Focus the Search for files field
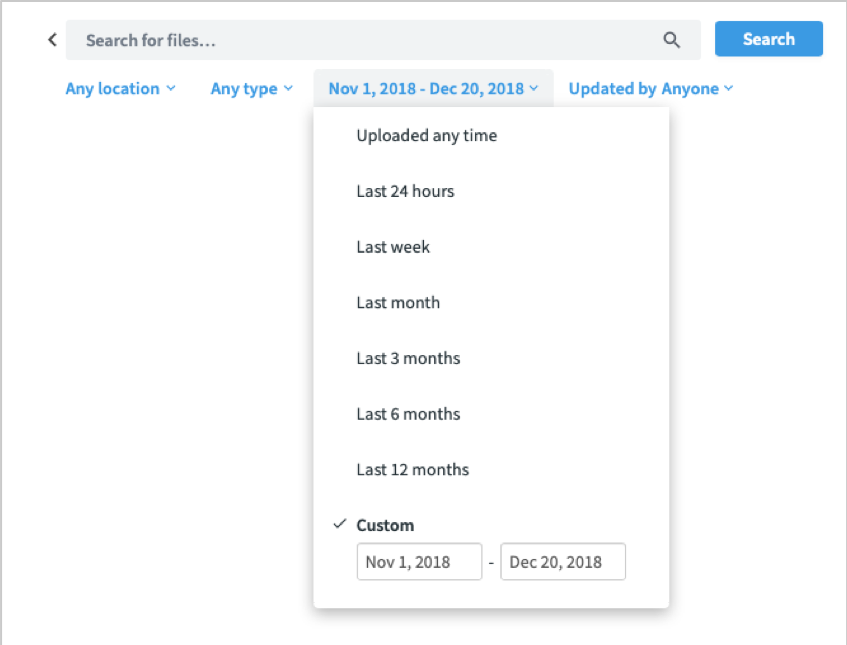This screenshot has height=645, width=847. [x=360, y=40]
